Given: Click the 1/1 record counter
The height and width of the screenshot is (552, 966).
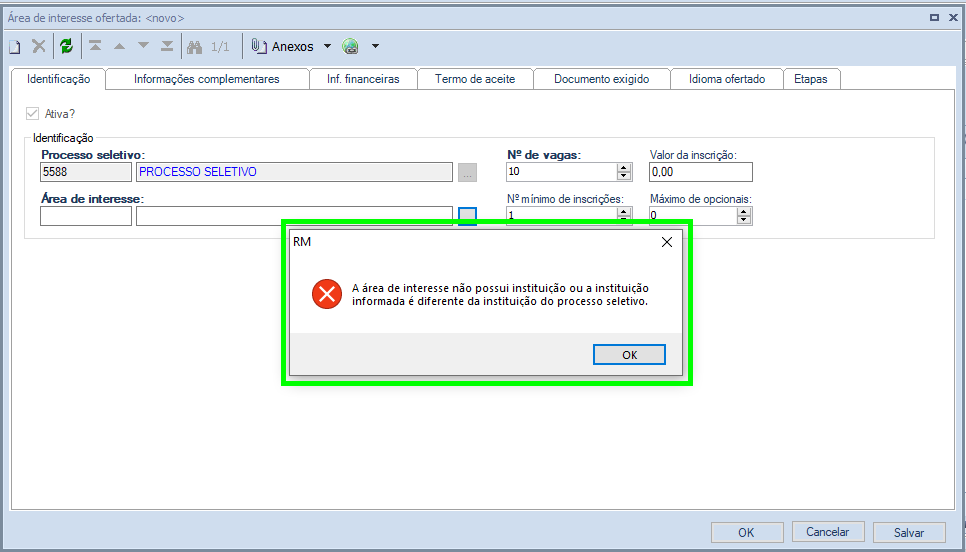Looking at the screenshot, I should (220, 47).
